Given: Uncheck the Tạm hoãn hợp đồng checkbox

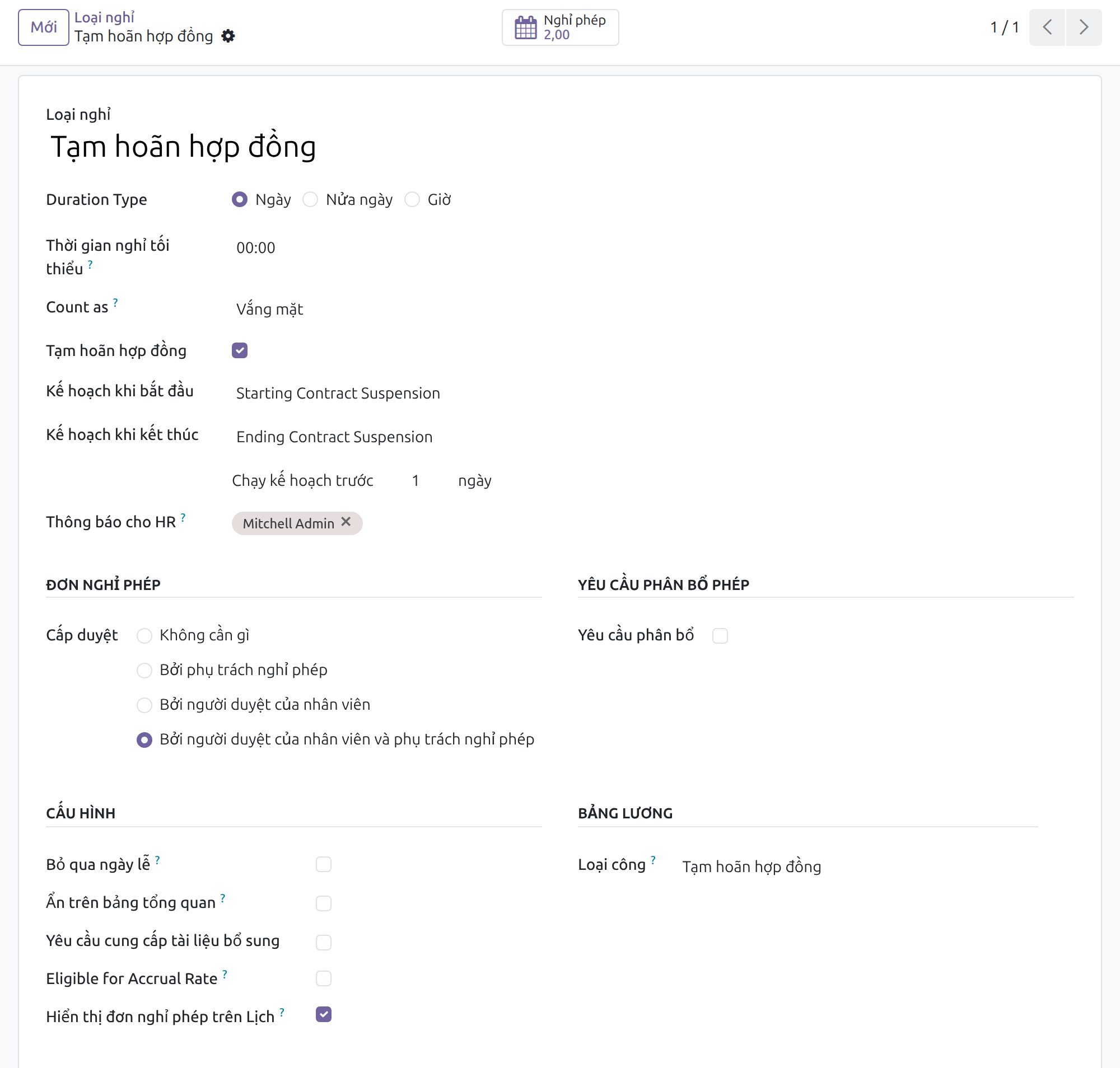Looking at the screenshot, I should pos(240,351).
